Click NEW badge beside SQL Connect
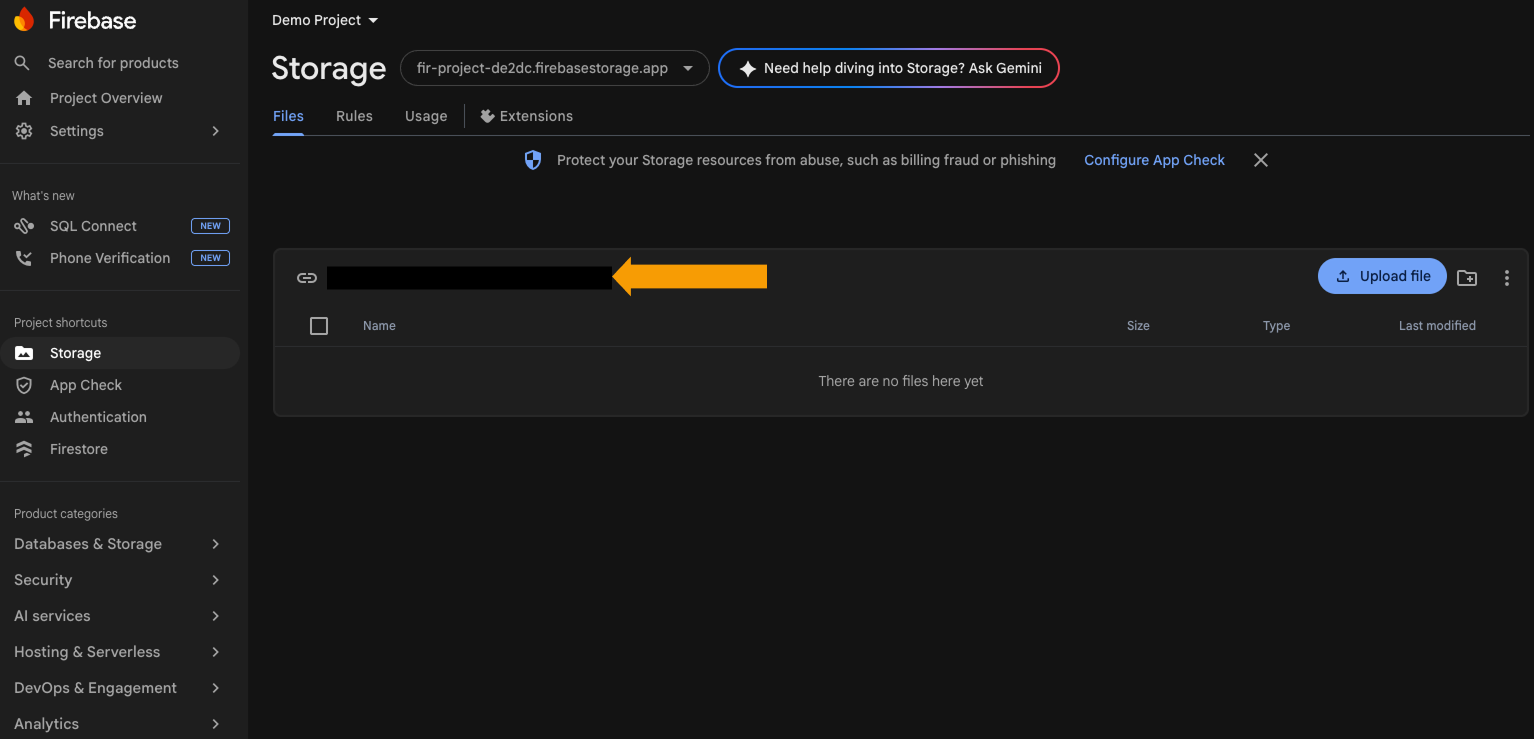This screenshot has height=739, width=1534. pos(210,226)
